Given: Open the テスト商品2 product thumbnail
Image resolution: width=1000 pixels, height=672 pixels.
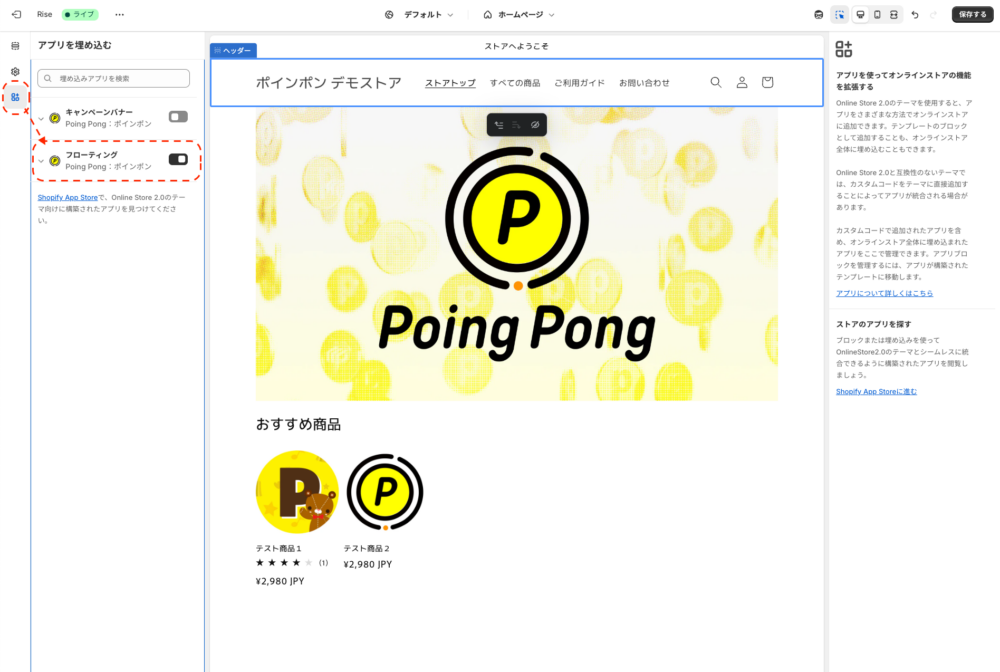Looking at the screenshot, I should [385, 492].
